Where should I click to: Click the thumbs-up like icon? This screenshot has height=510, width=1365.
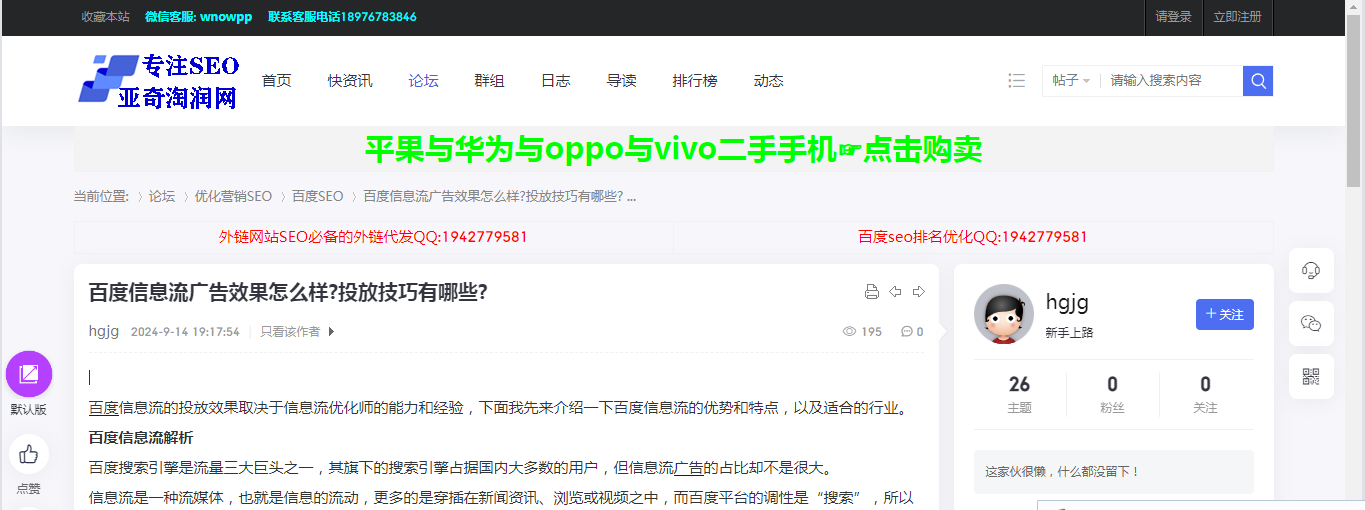pyautogui.click(x=29, y=455)
